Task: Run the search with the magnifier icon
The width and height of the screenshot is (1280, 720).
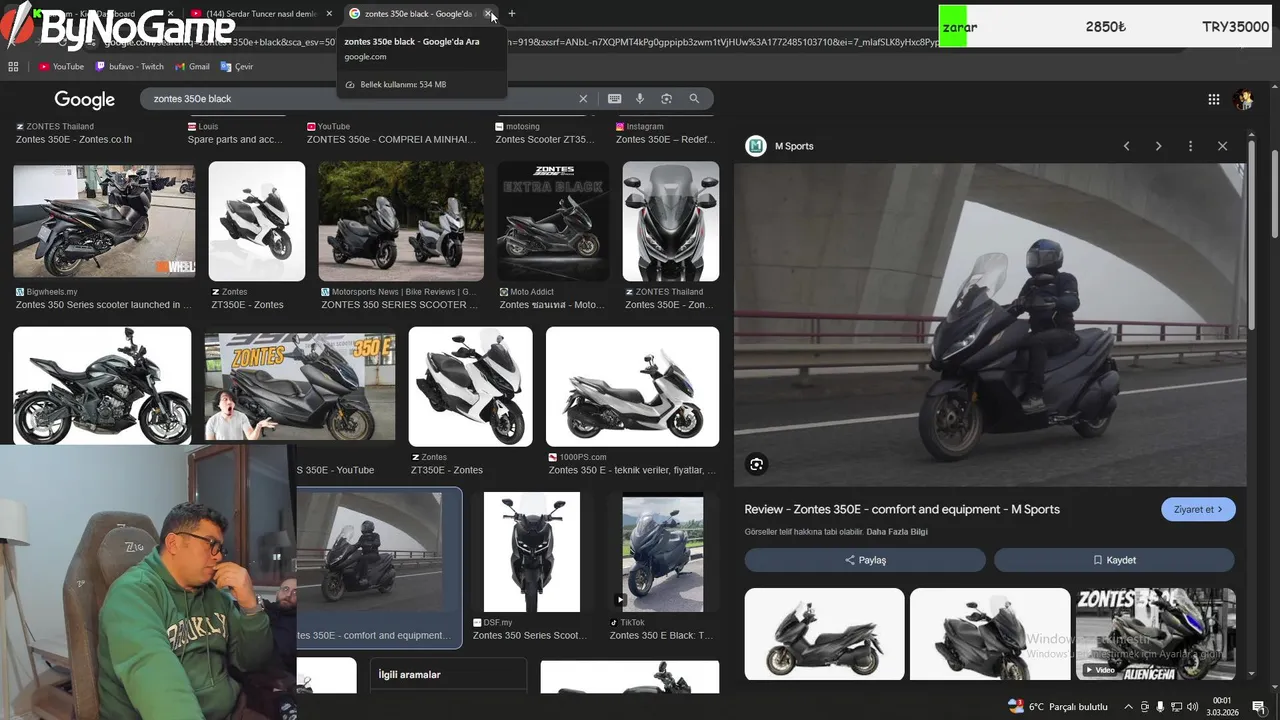Action: (x=694, y=99)
